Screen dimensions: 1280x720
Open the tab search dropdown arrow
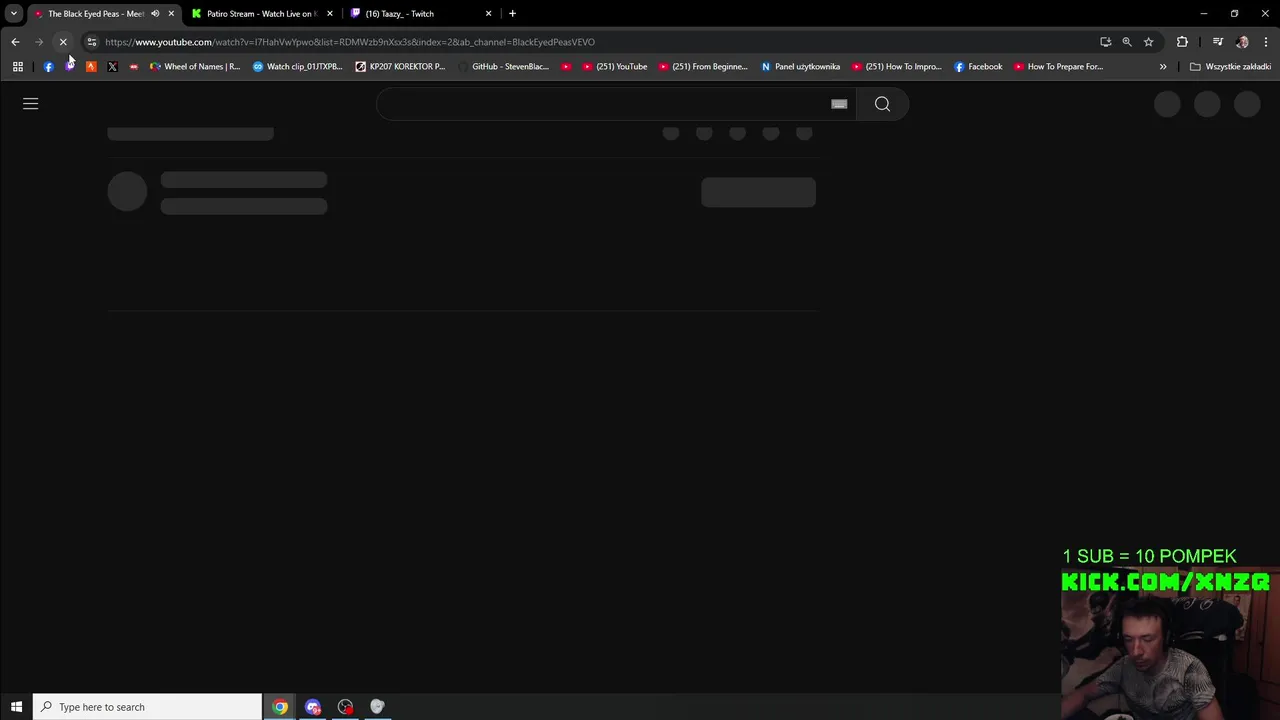(14, 14)
